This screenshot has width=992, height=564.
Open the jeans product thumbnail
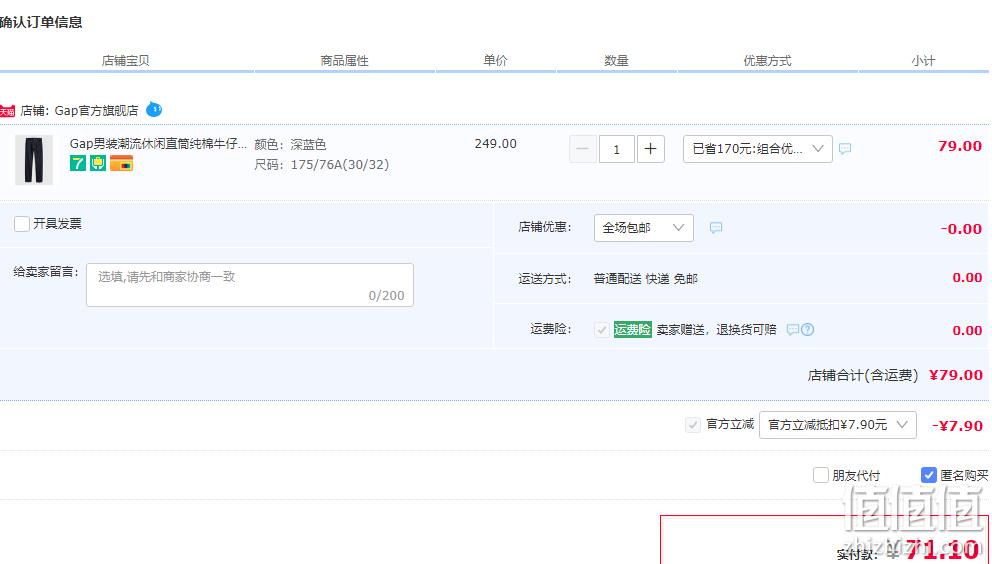[34, 160]
